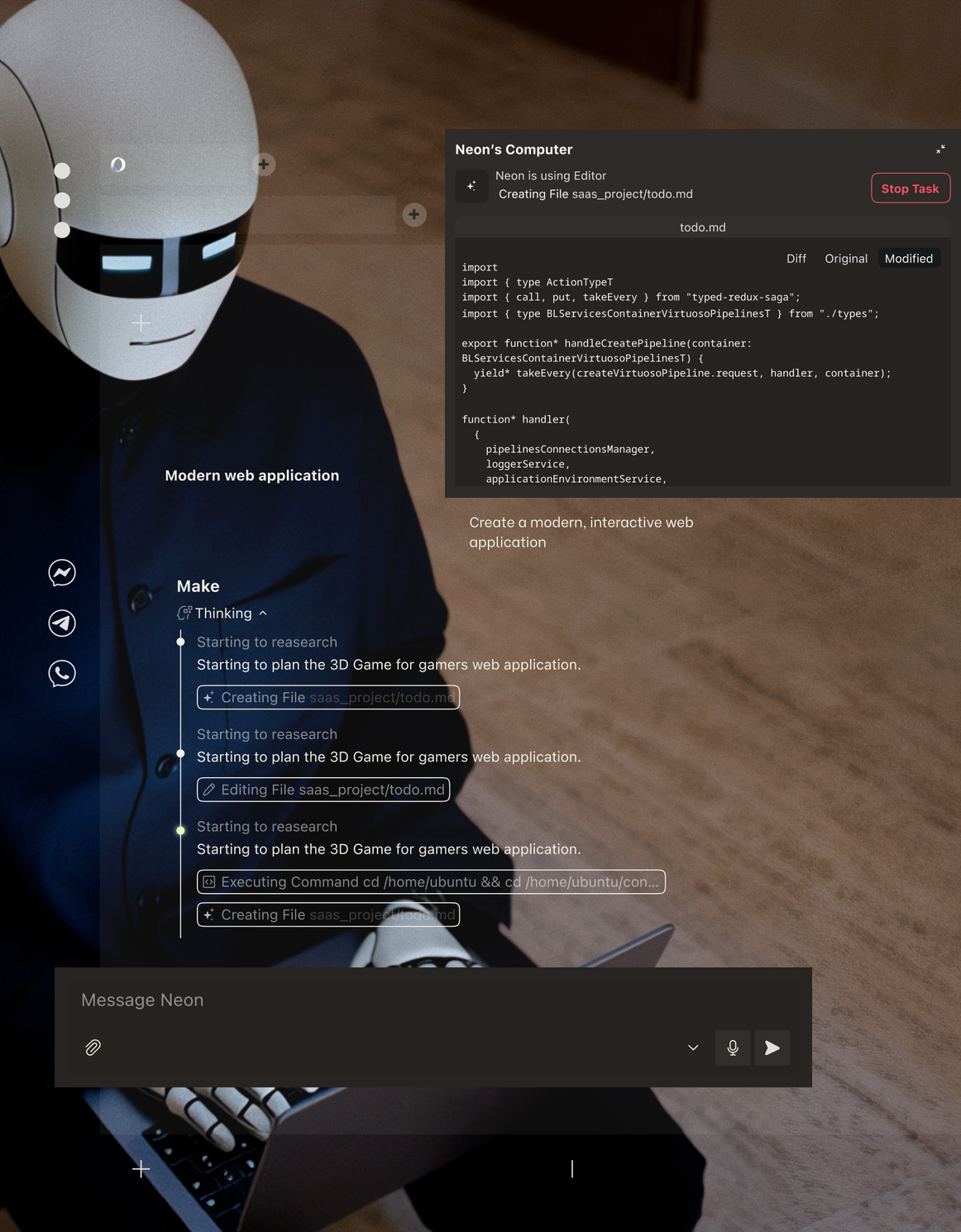Open Editing File saas_project/todo.md chip

click(323, 790)
